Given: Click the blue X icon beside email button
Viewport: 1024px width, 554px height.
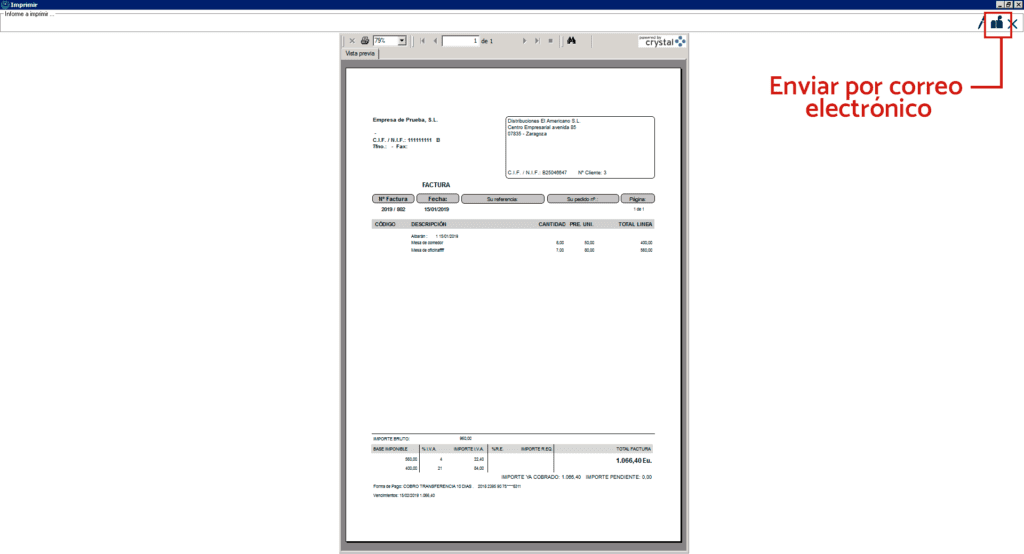Looking at the screenshot, I should pos(1013,23).
